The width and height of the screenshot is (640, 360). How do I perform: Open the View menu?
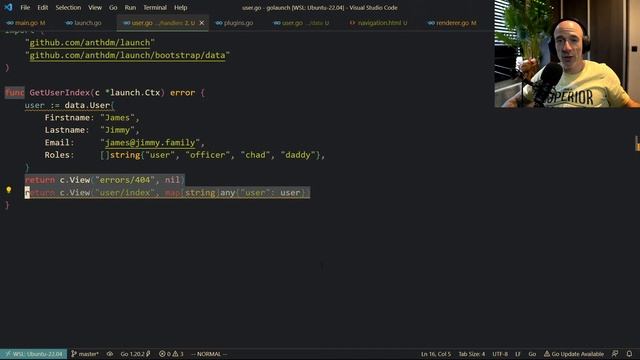point(95,7)
